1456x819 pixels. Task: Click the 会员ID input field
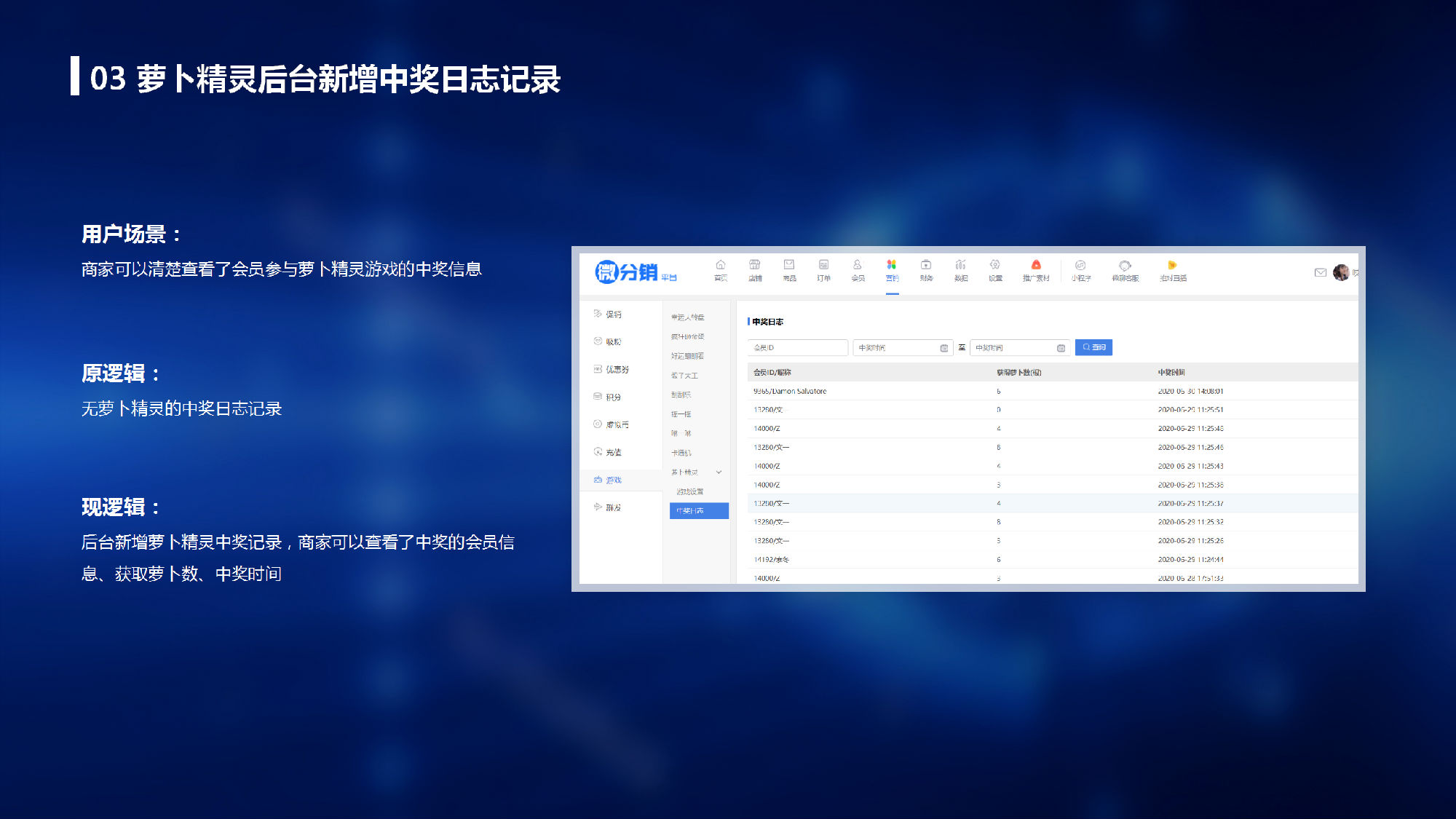797,348
